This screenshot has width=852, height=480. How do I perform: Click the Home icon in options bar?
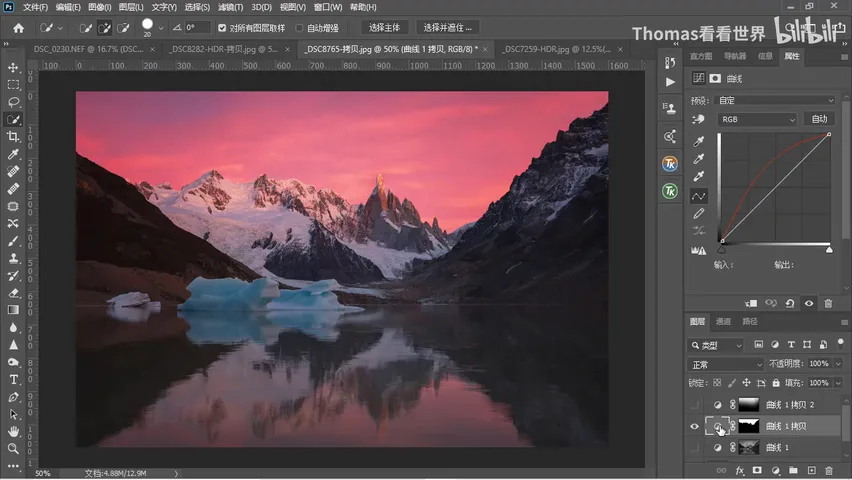tap(18, 28)
